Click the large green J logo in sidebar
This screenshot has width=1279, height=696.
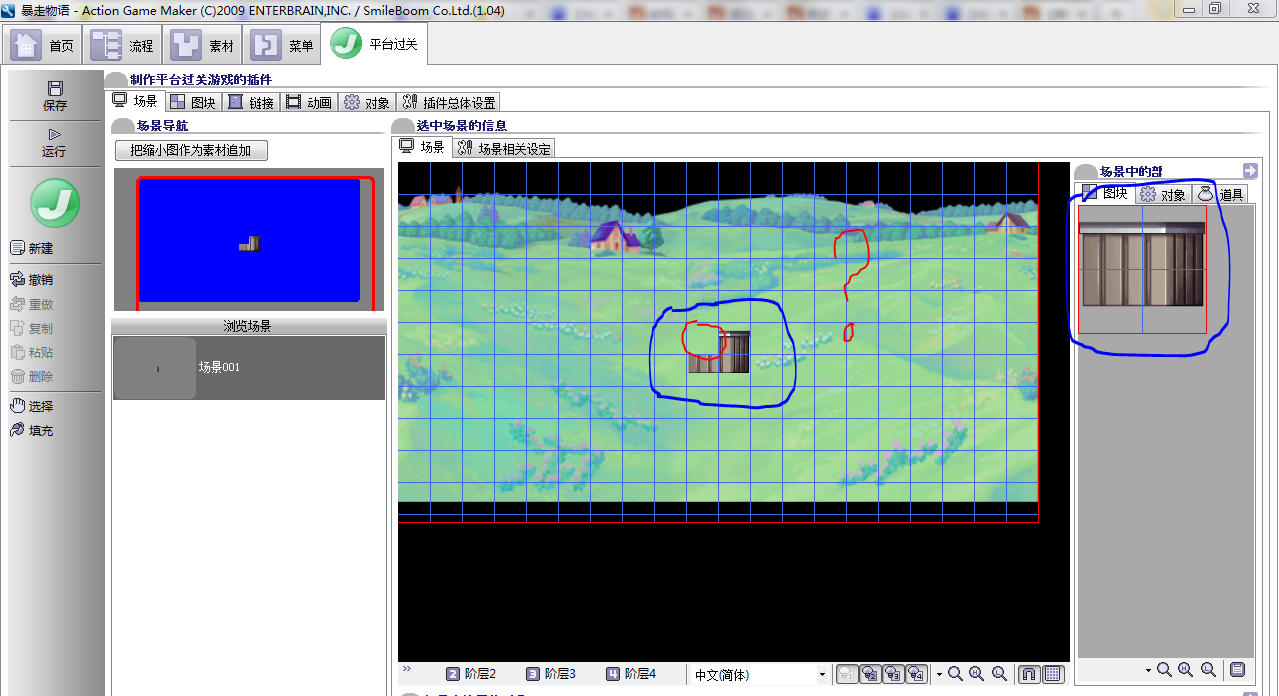pos(55,203)
